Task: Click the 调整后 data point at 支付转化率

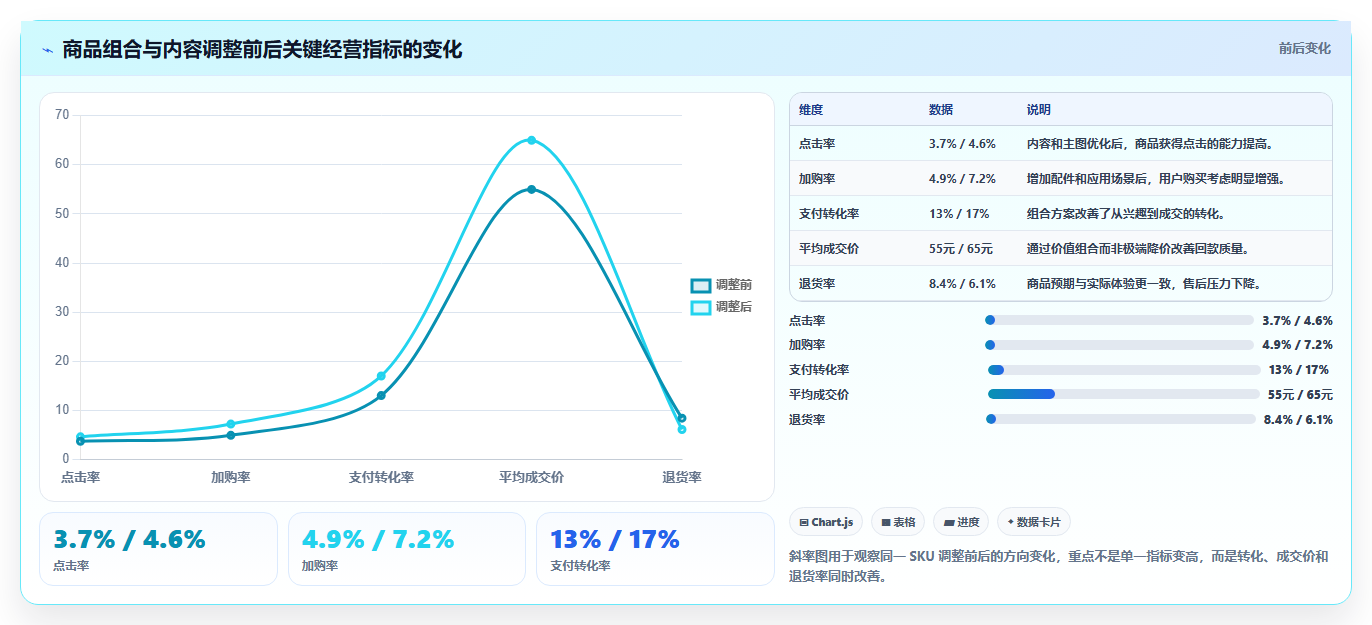Action: [x=381, y=376]
